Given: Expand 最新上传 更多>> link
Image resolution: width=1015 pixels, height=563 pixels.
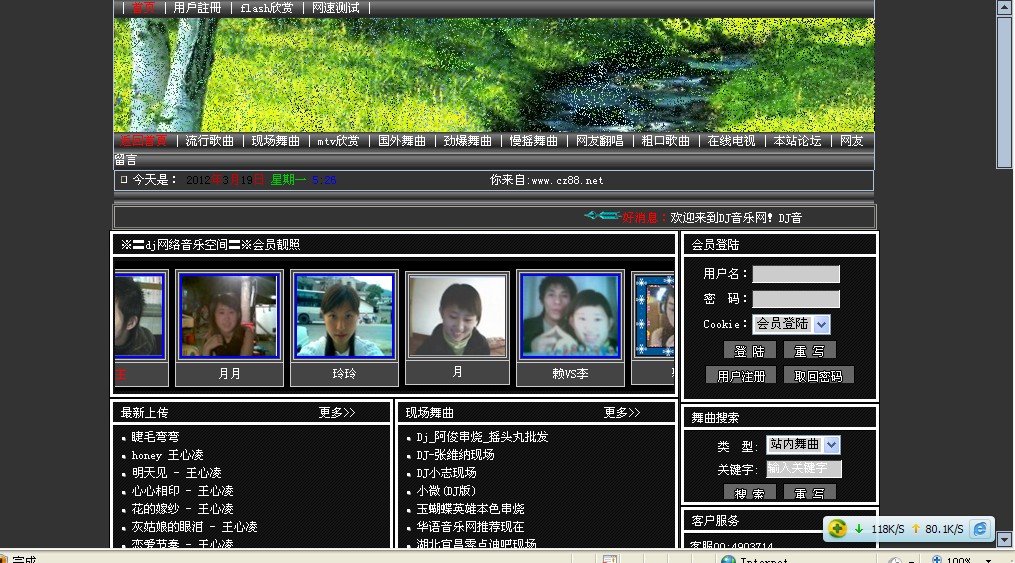Looking at the screenshot, I should click(x=337, y=412).
